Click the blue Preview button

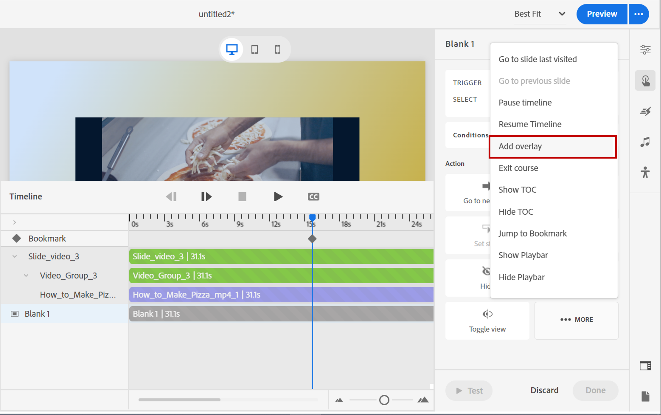point(602,14)
